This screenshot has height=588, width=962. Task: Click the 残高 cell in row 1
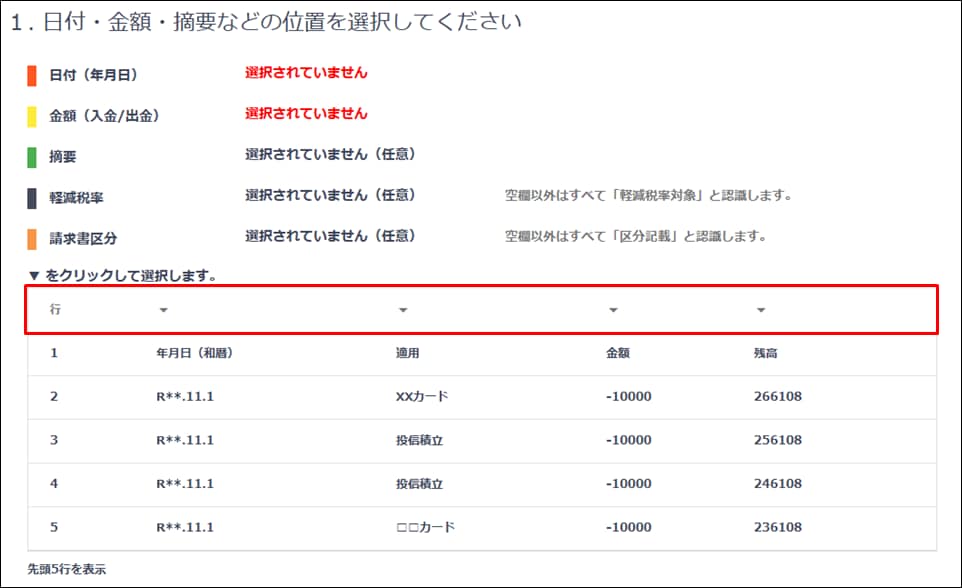point(766,353)
